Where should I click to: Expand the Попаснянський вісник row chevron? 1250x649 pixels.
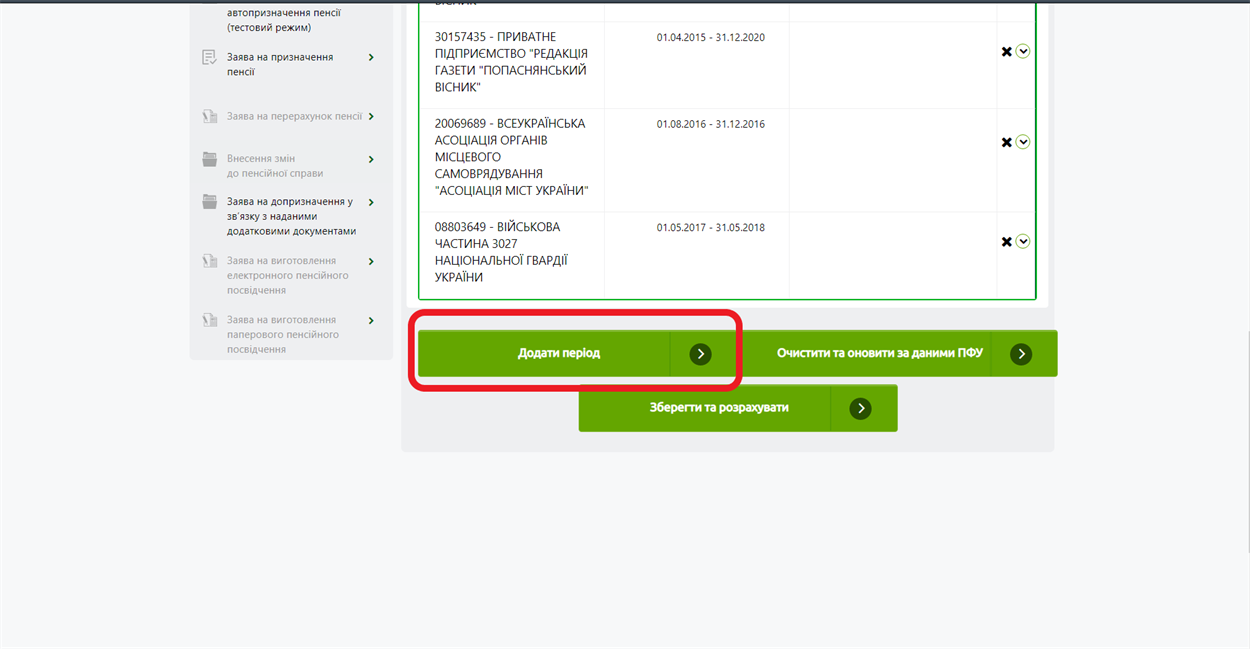(1023, 51)
